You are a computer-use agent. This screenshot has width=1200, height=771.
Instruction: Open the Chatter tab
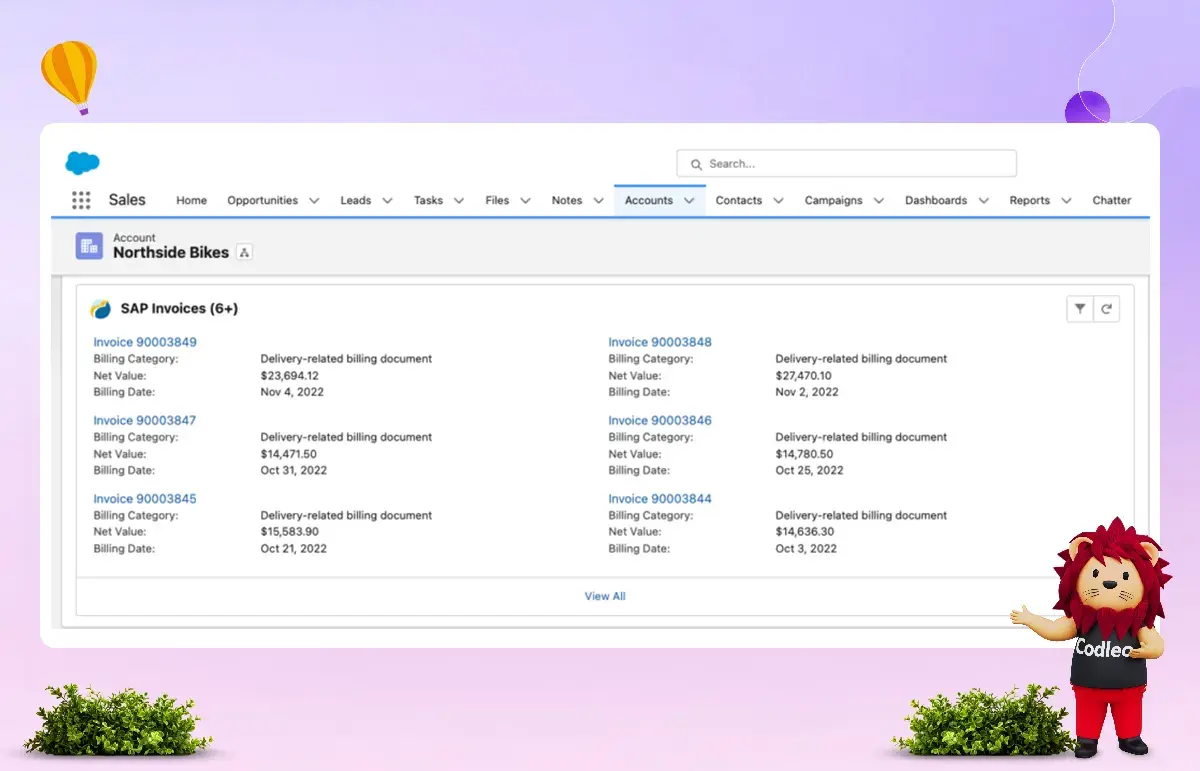[1111, 200]
